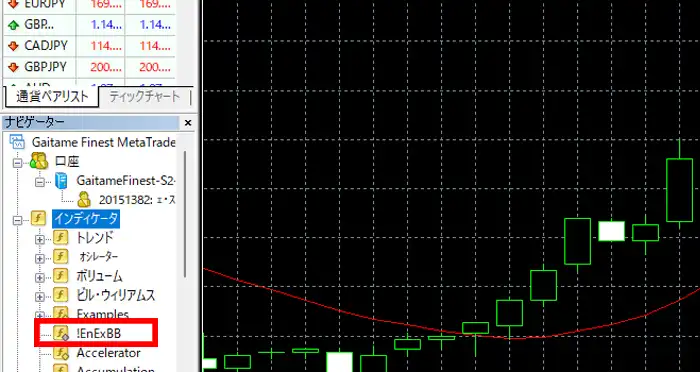Image resolution: width=700 pixels, height=372 pixels.
Task: Select the !EnExBB custom indicator icon
Action: pos(61,333)
